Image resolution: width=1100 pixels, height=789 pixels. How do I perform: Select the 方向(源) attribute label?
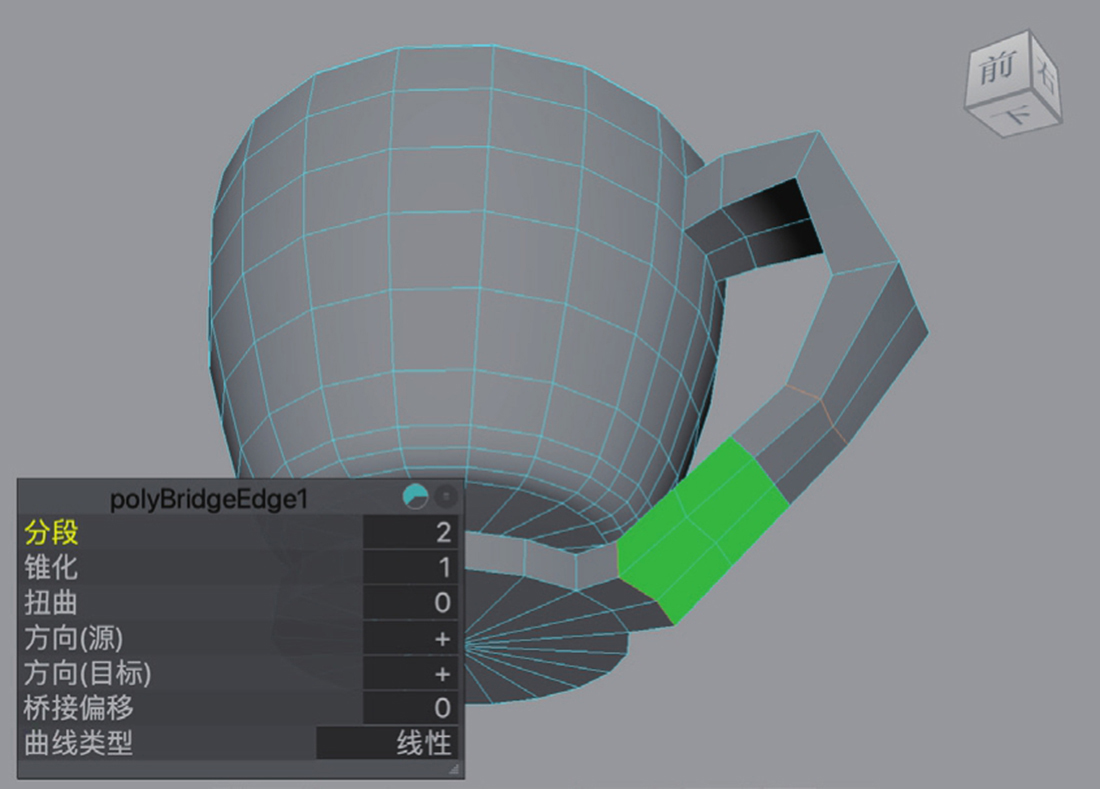click(x=74, y=638)
